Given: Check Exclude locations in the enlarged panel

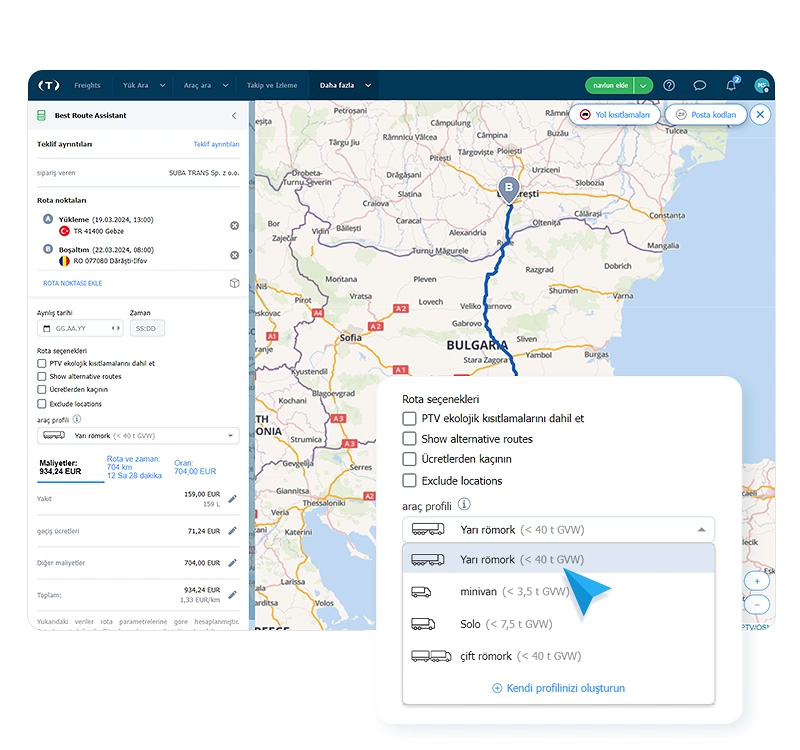Looking at the screenshot, I should 409,481.
